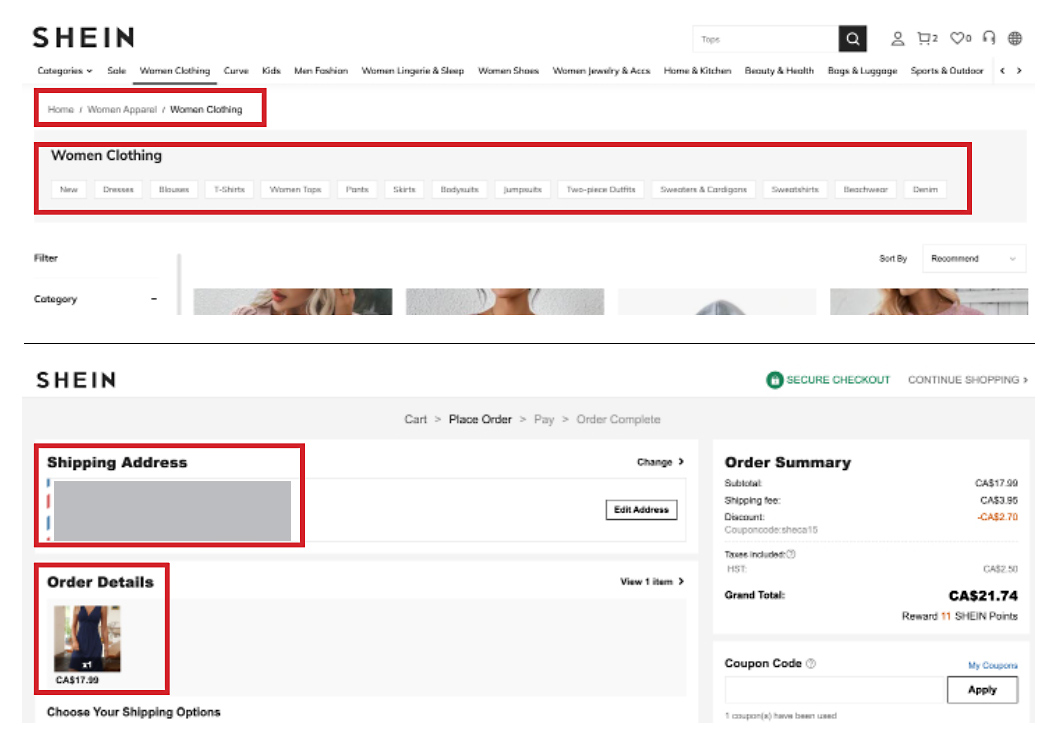Click the Edit Address button
This screenshot has height=755, width=1056.
(x=641, y=510)
